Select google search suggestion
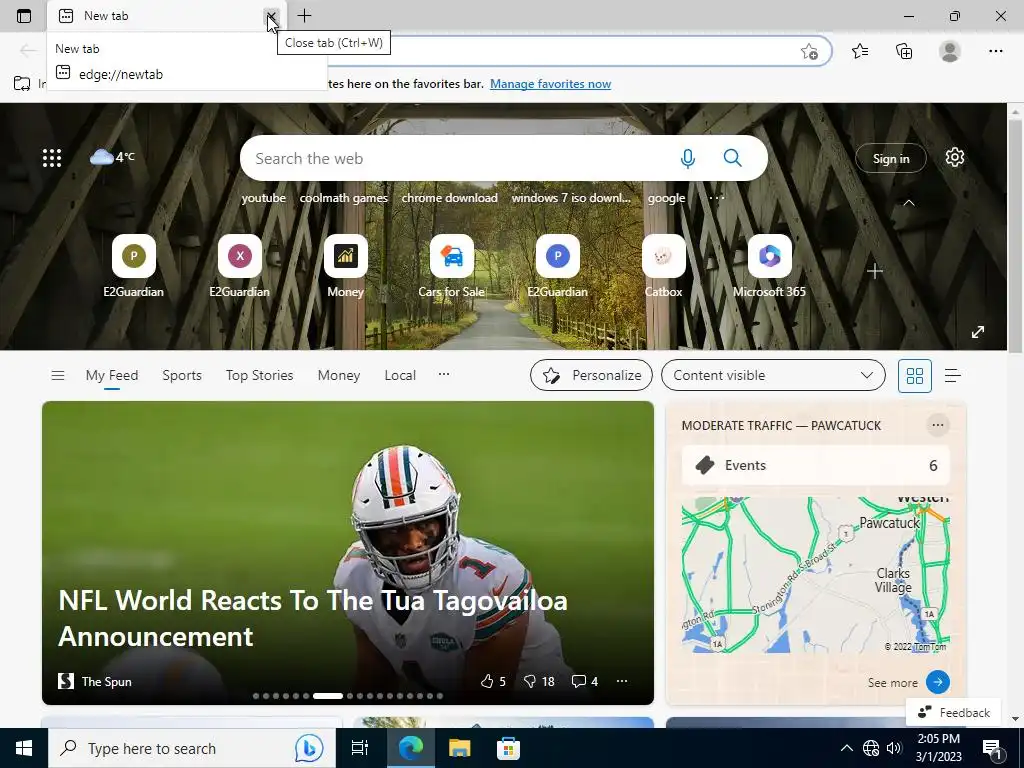The width and height of the screenshot is (1024, 768). coord(666,198)
